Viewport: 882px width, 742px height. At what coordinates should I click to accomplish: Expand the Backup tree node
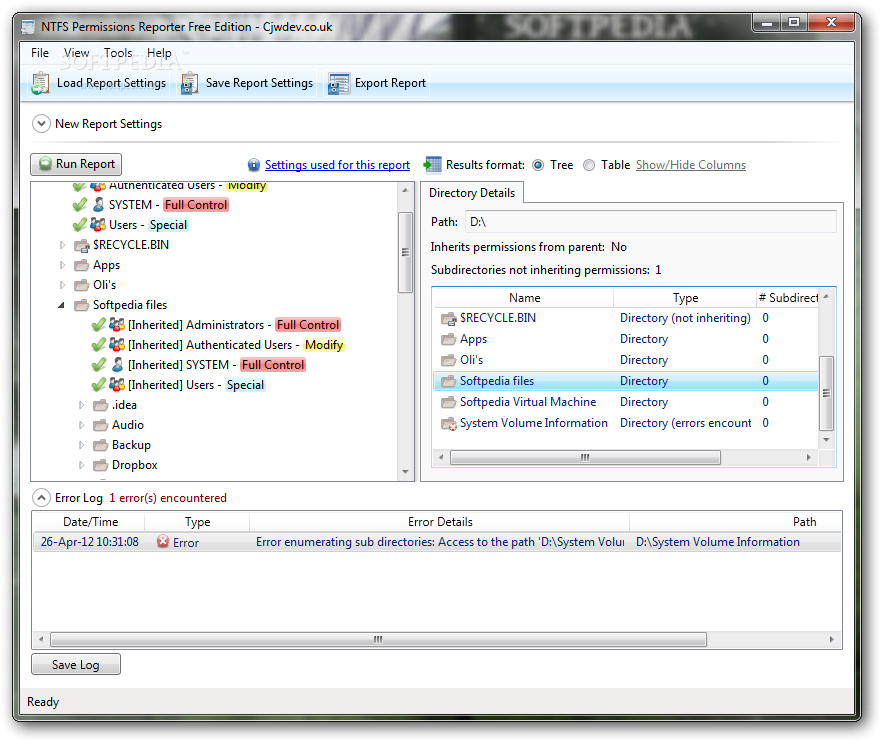coord(82,445)
